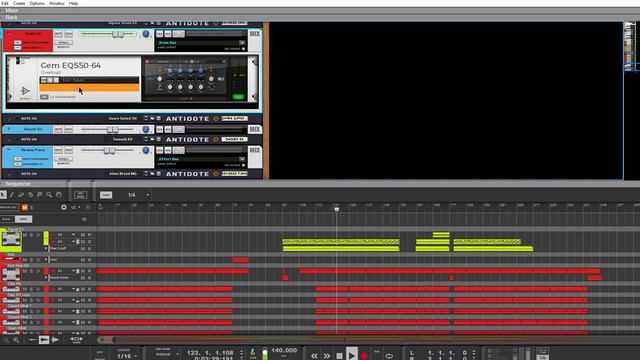Select the speaker/mute tool in the sequencer toolbar
This screenshot has height=360, width=640.
(x=40, y=195)
